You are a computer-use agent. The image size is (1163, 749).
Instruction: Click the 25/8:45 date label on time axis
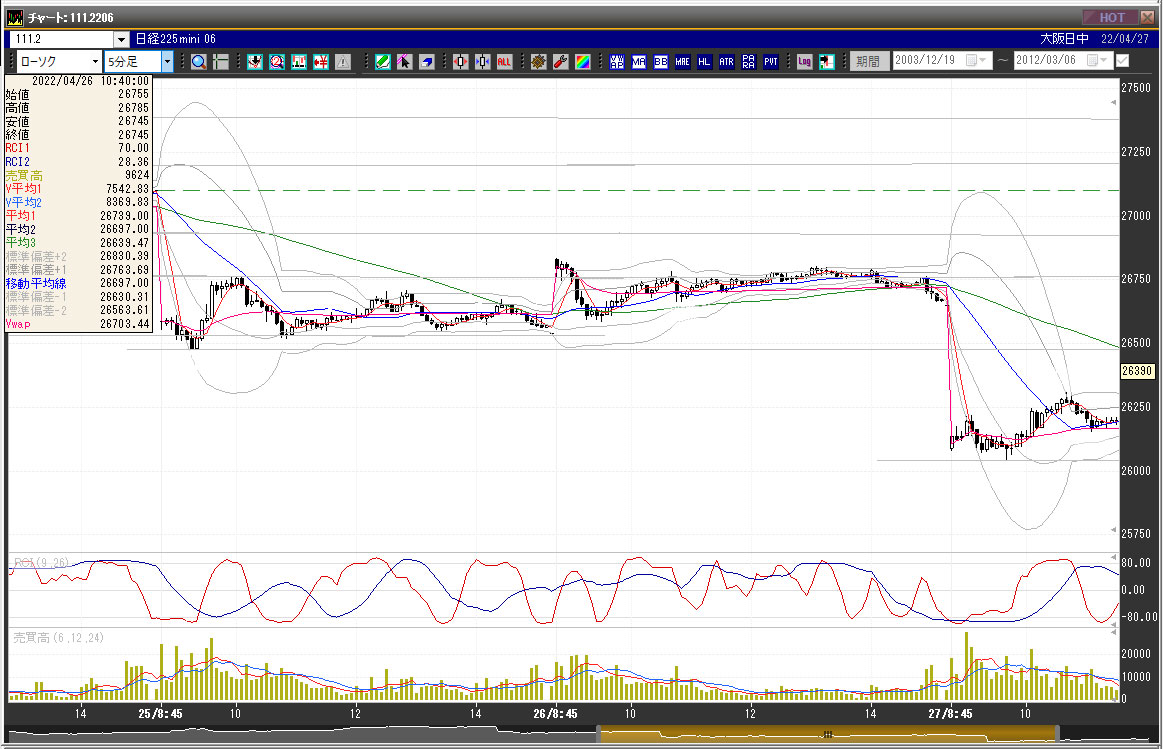[160, 713]
